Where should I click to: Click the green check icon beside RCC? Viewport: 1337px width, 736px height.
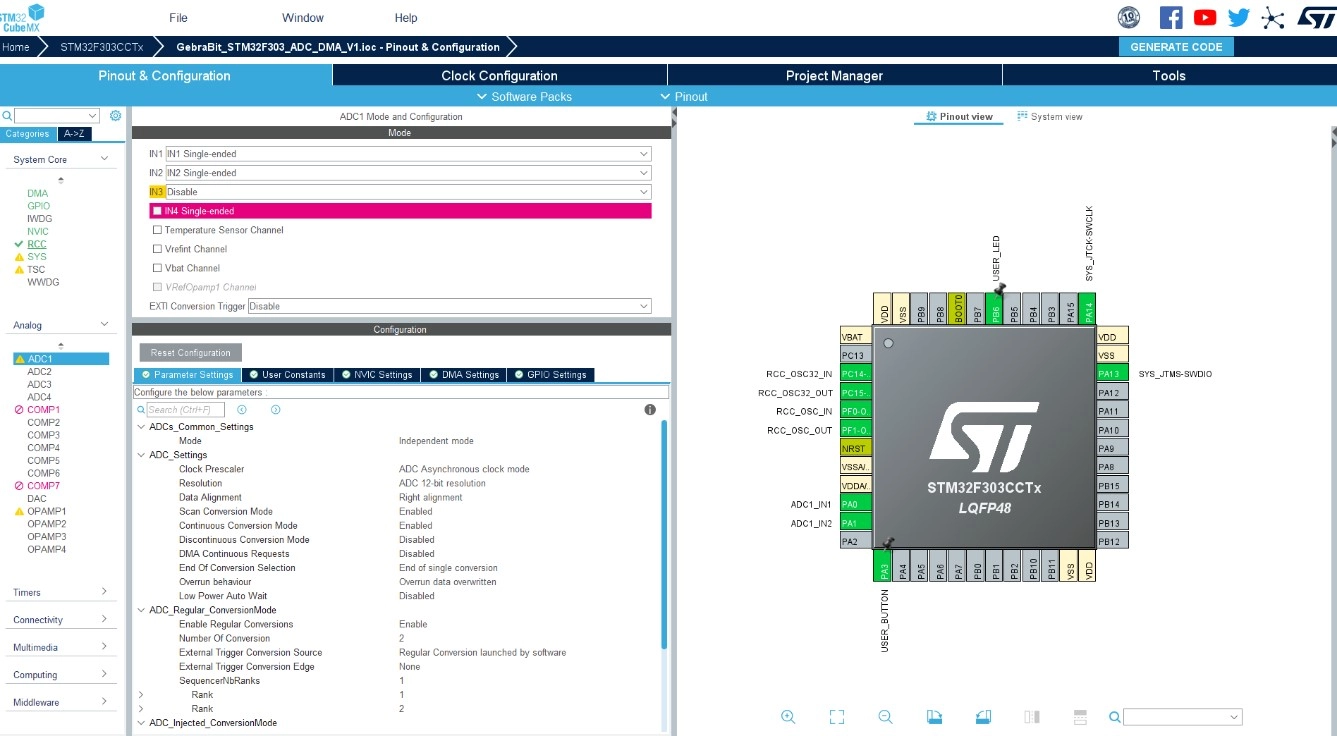[x=19, y=244]
